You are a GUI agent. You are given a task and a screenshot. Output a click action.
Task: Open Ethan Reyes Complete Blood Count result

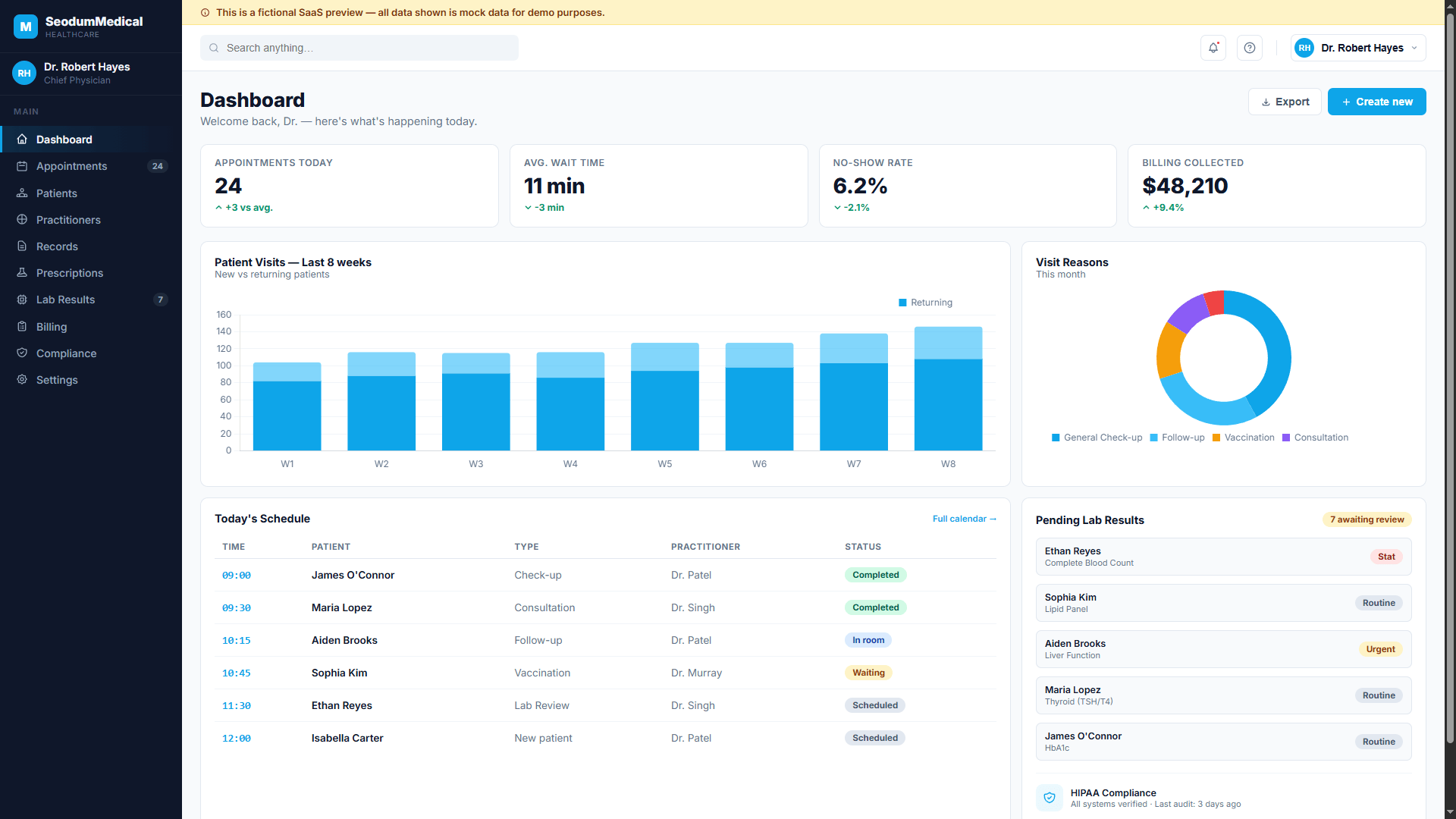pos(1223,557)
